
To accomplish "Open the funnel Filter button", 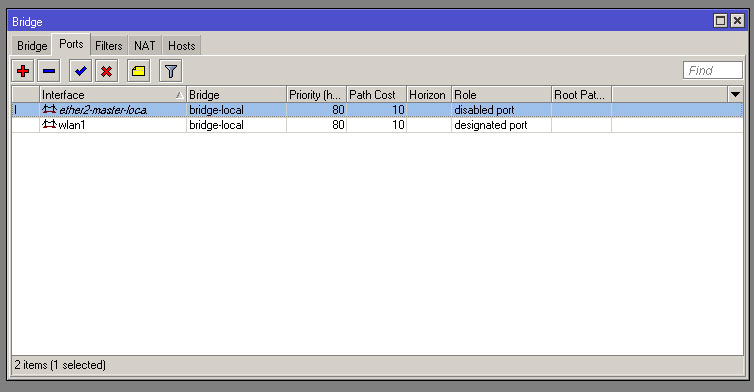I will tap(170, 71).
